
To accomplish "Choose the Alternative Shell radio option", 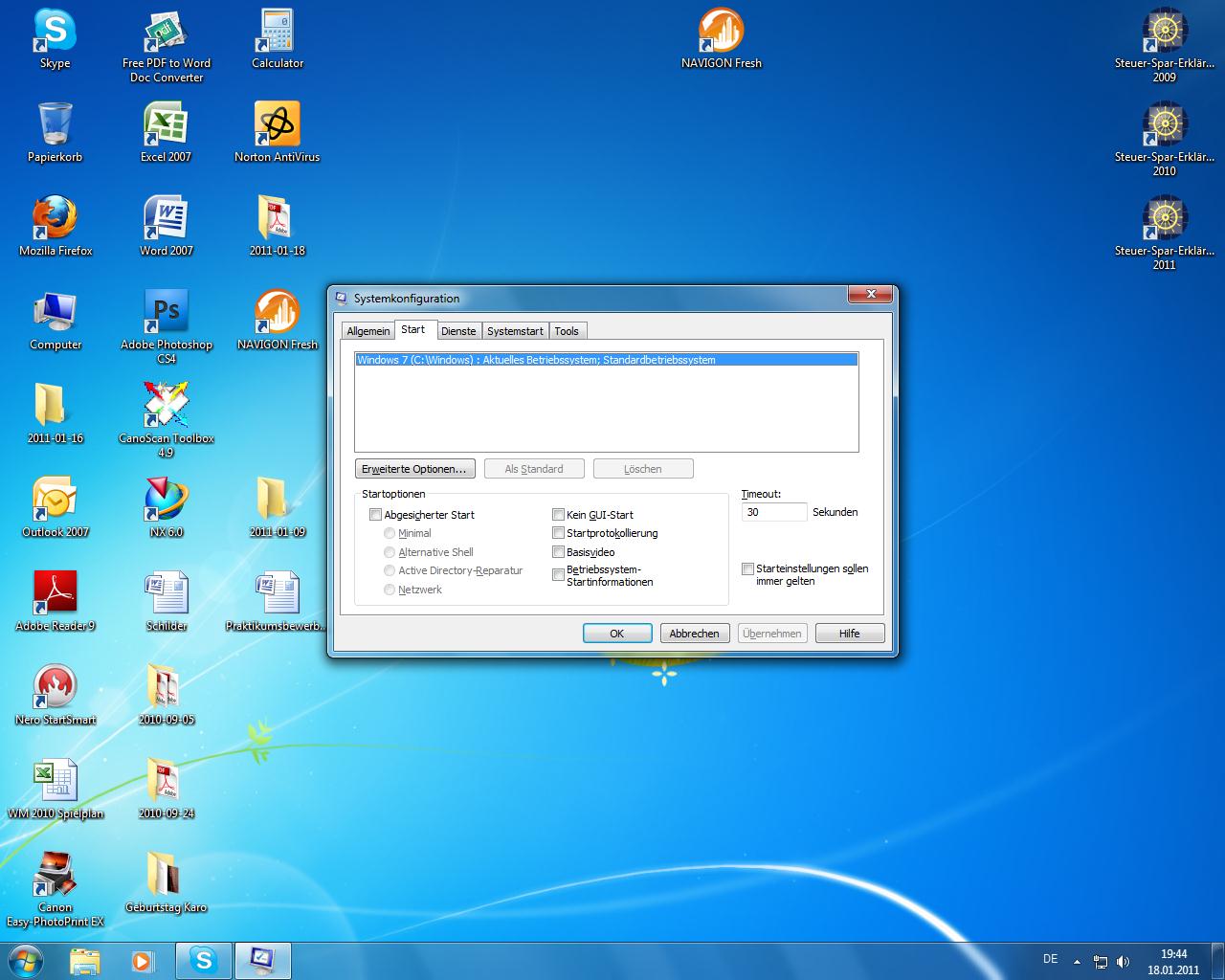I will pos(390,552).
